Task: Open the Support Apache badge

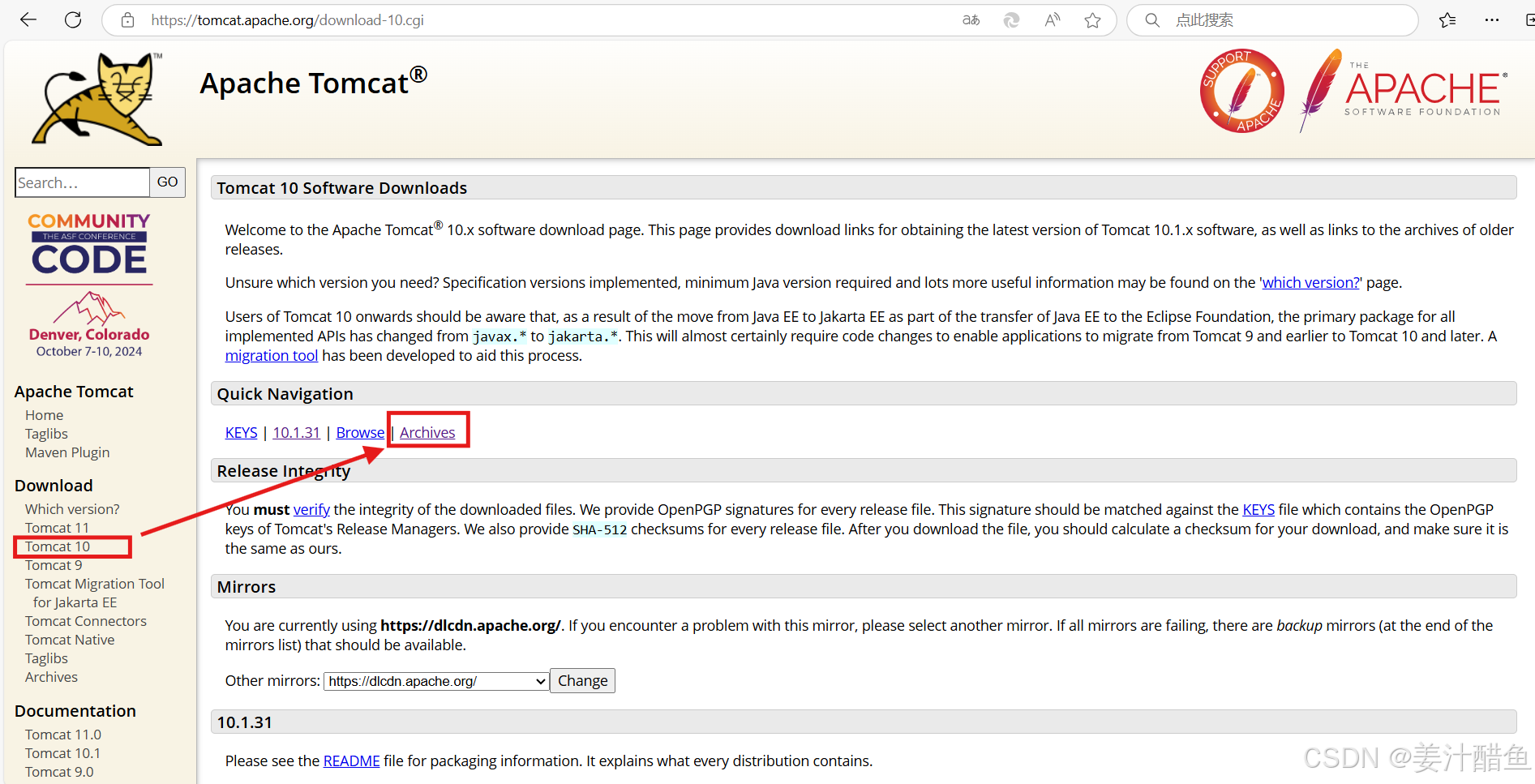Action: [1241, 91]
